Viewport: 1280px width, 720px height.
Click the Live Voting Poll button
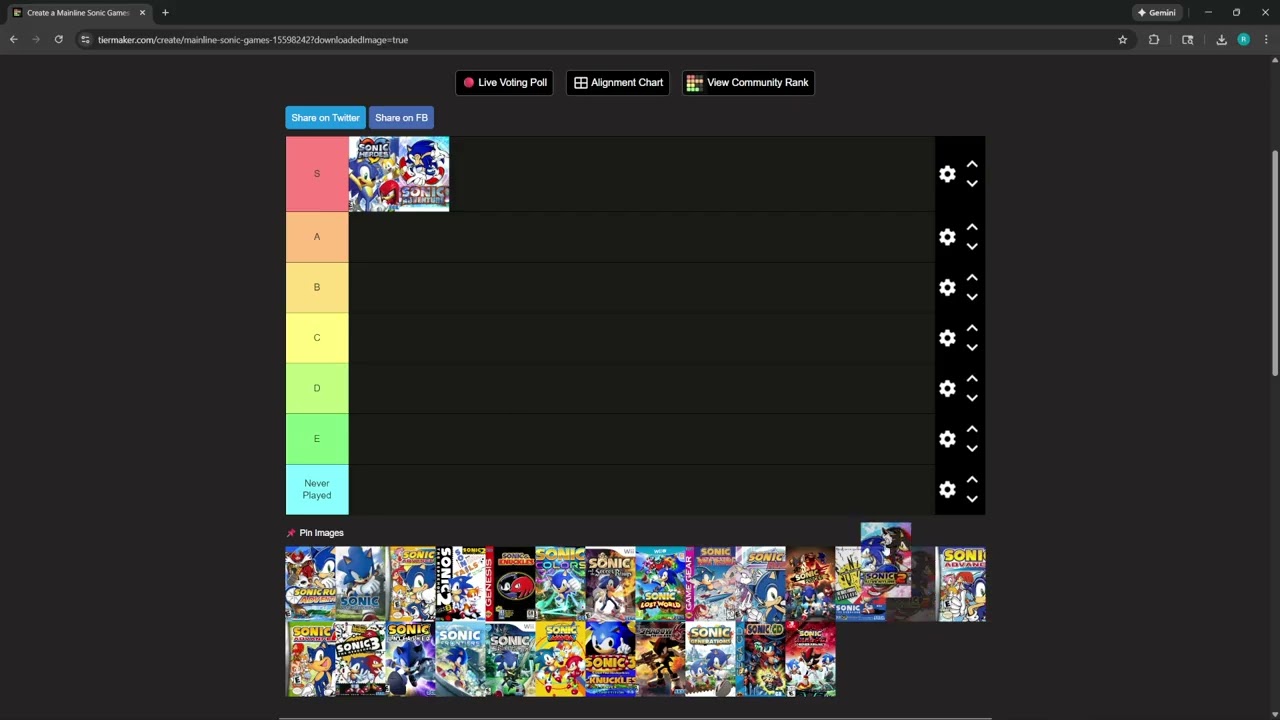(504, 83)
